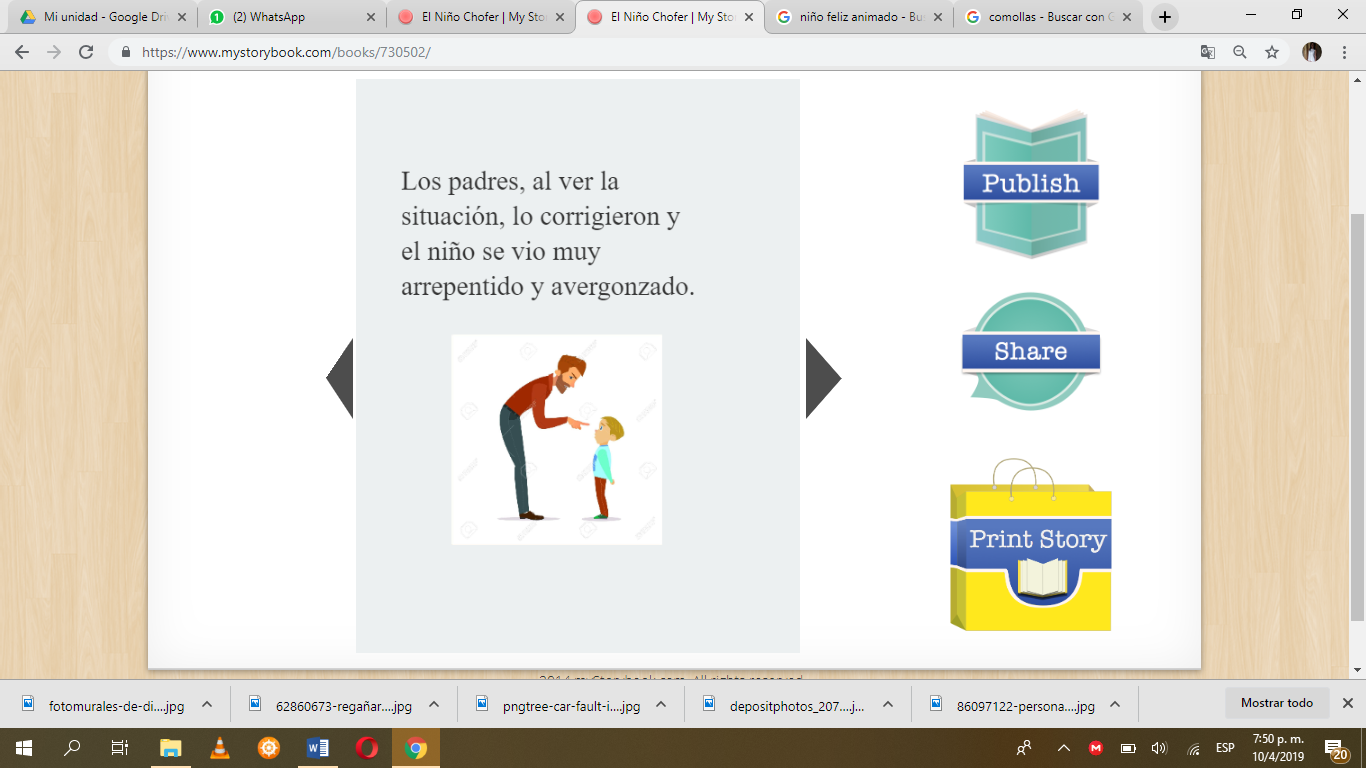Open Microsoft Word from the taskbar
Viewport: 1366px width, 768px height.
pyautogui.click(x=318, y=748)
